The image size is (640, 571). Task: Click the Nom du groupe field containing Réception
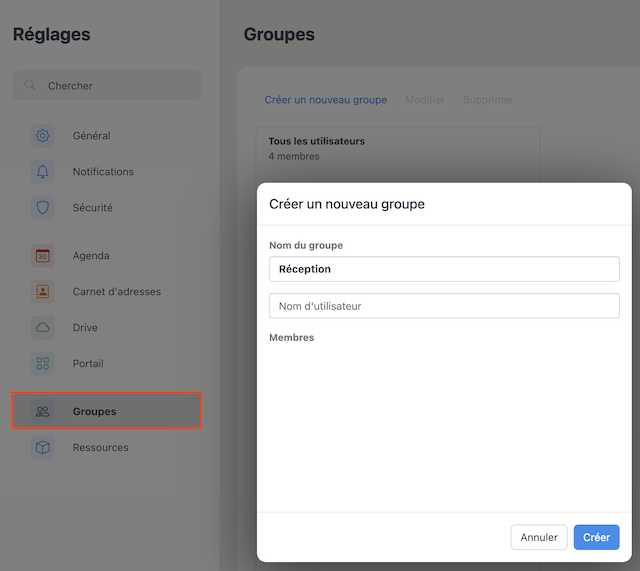[444, 269]
